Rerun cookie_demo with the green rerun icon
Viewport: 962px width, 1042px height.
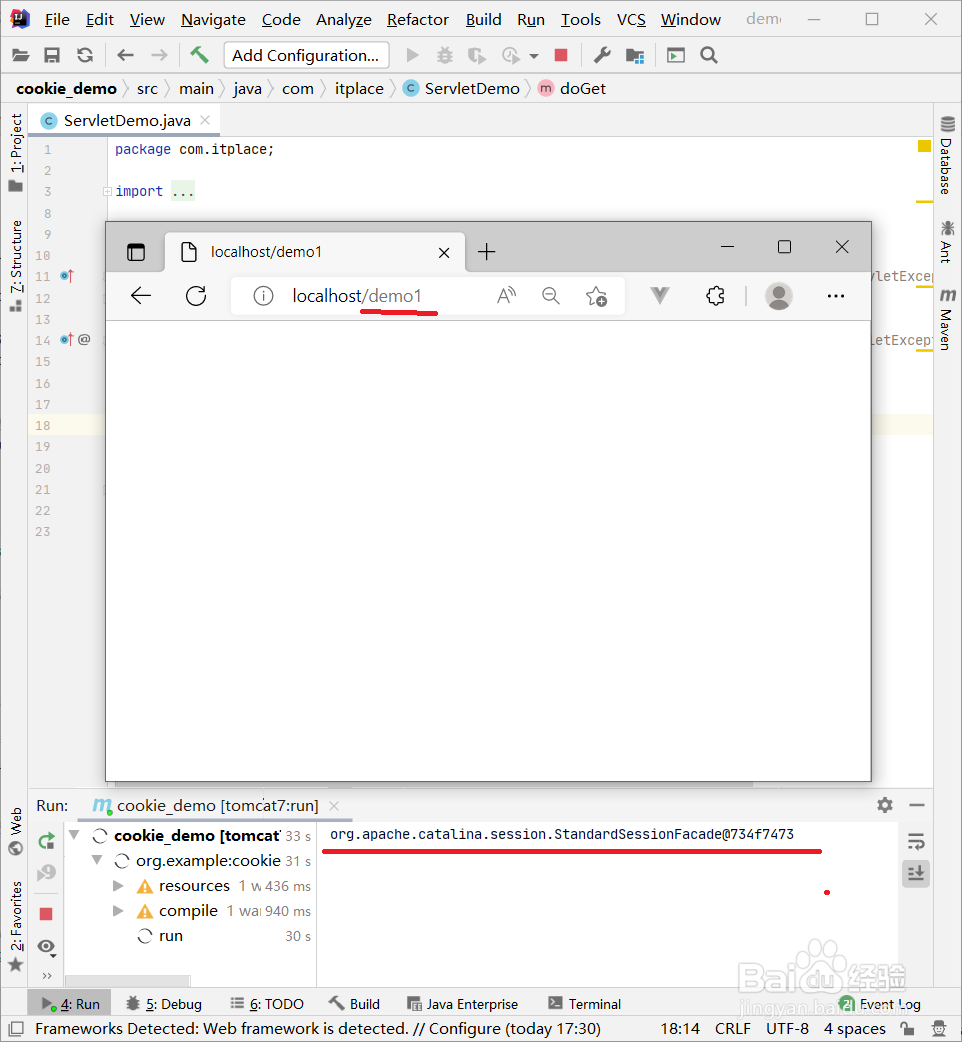(46, 841)
